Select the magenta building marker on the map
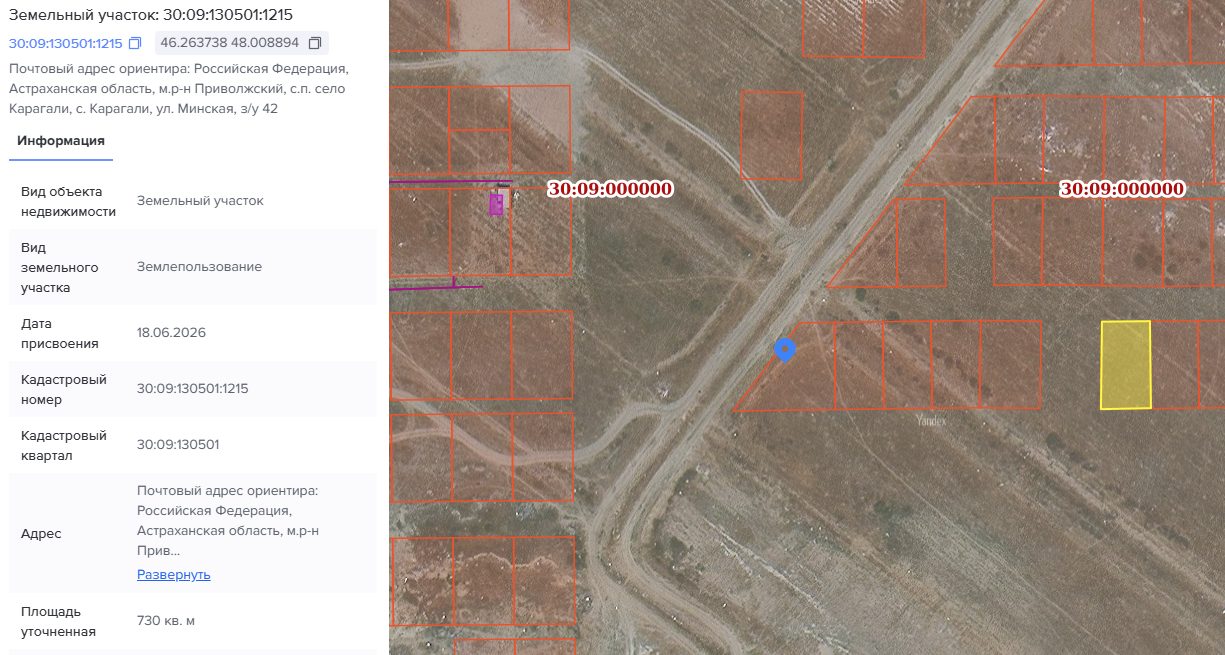 pos(496,205)
